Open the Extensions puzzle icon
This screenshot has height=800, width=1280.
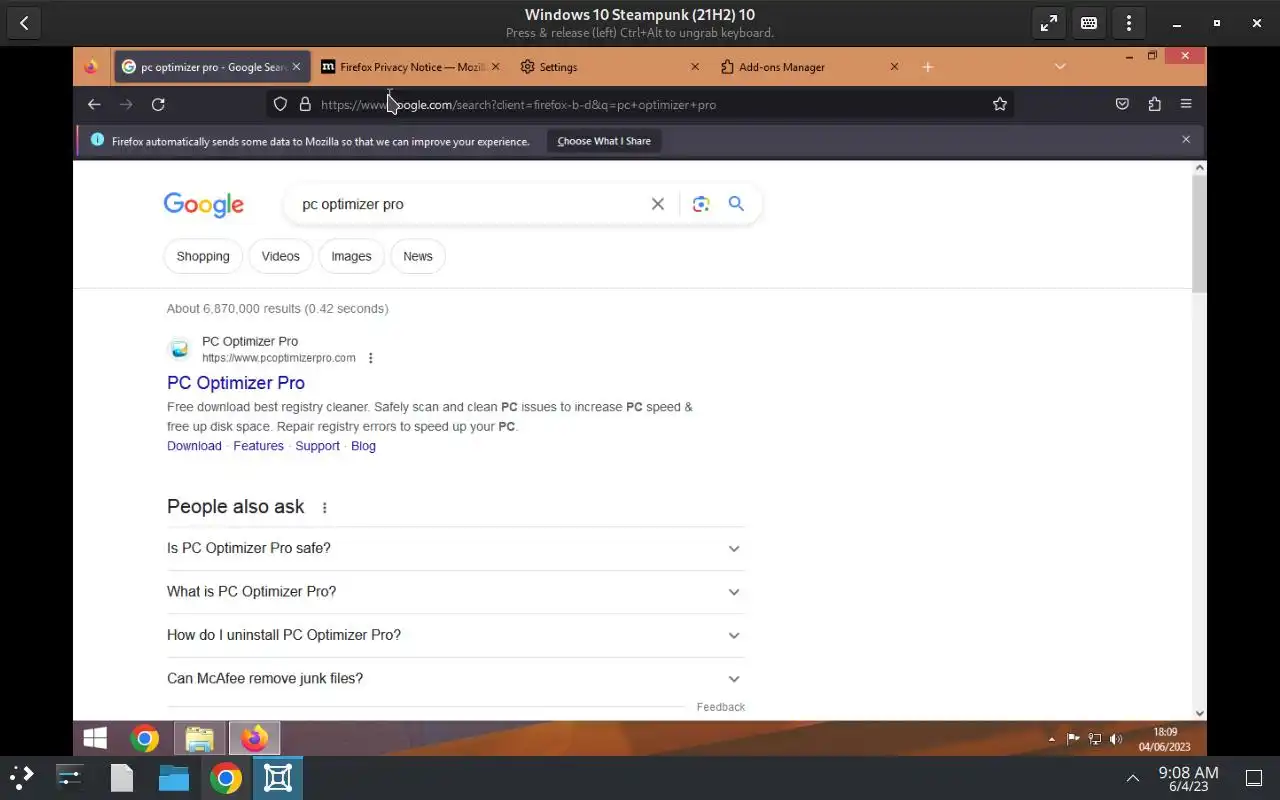point(1154,104)
